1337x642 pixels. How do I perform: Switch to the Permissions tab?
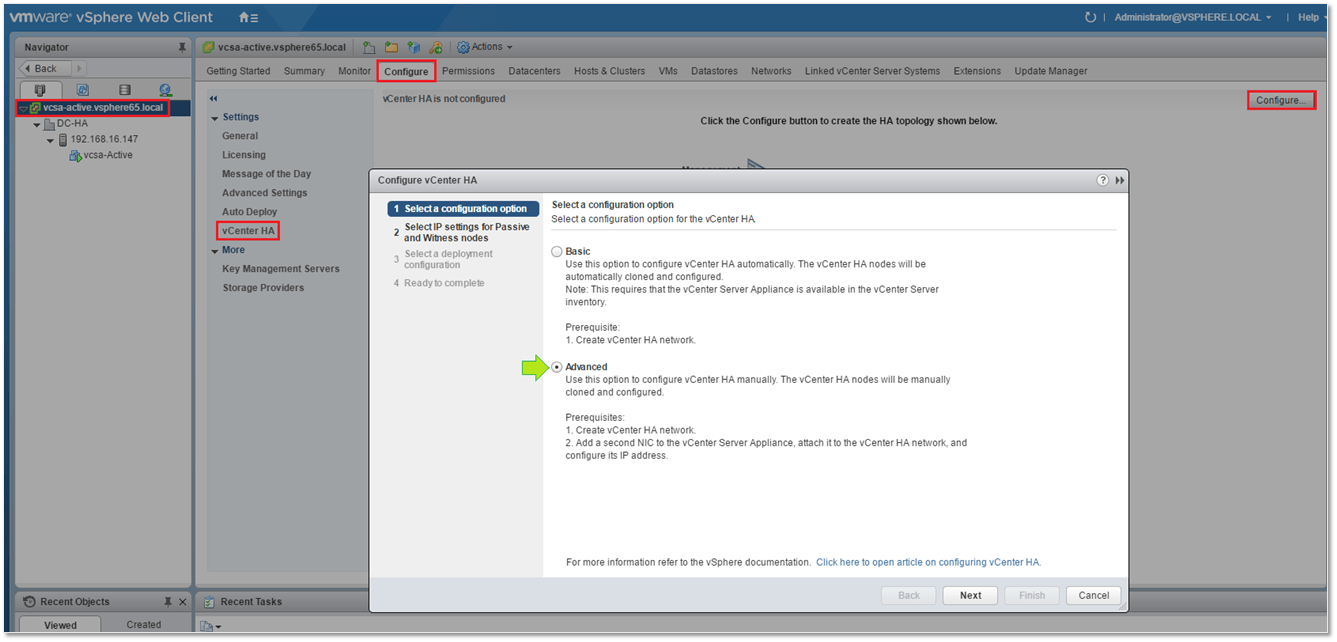pyautogui.click(x=468, y=71)
